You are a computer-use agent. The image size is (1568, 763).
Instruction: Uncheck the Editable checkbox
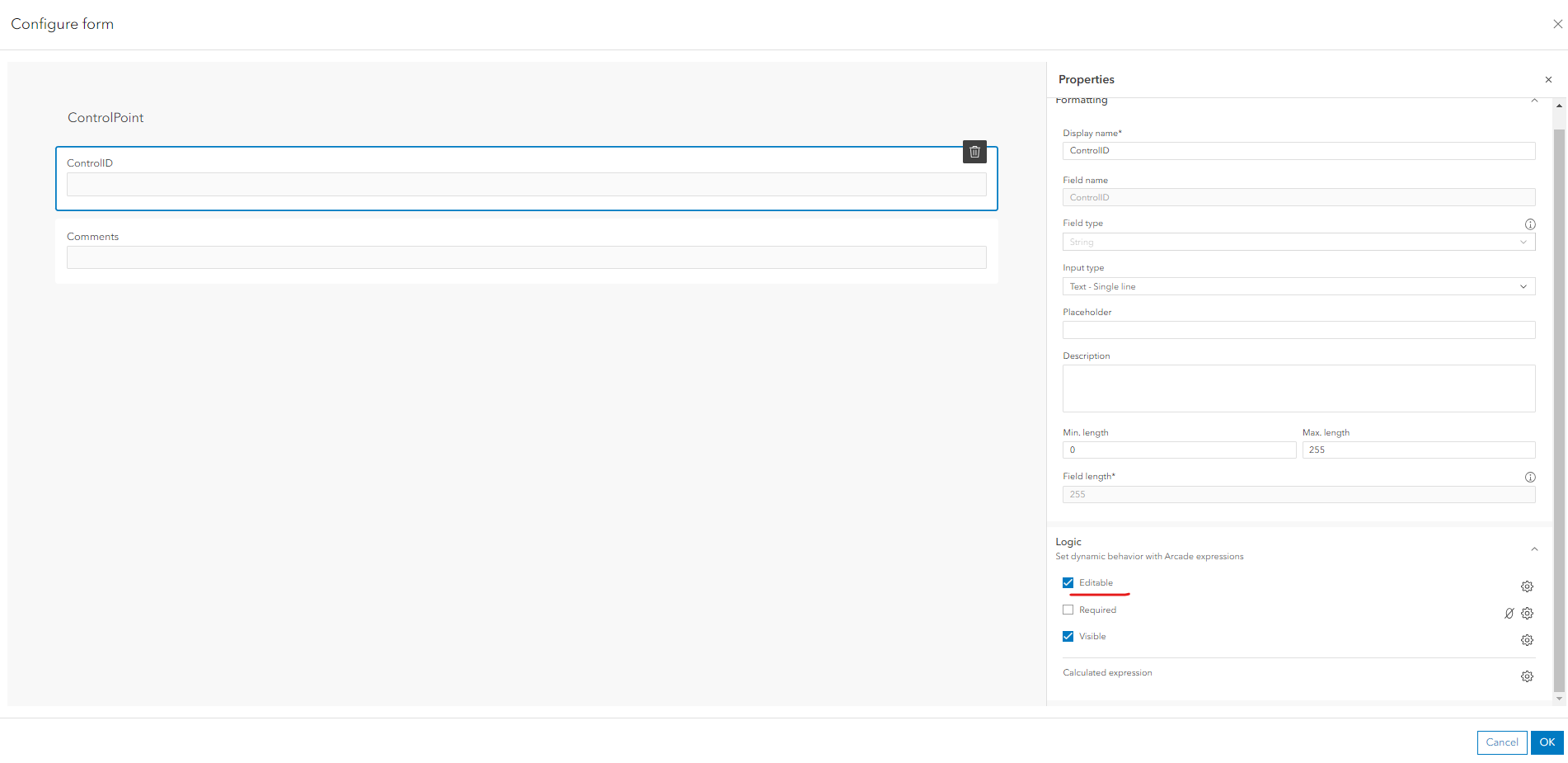pos(1068,583)
